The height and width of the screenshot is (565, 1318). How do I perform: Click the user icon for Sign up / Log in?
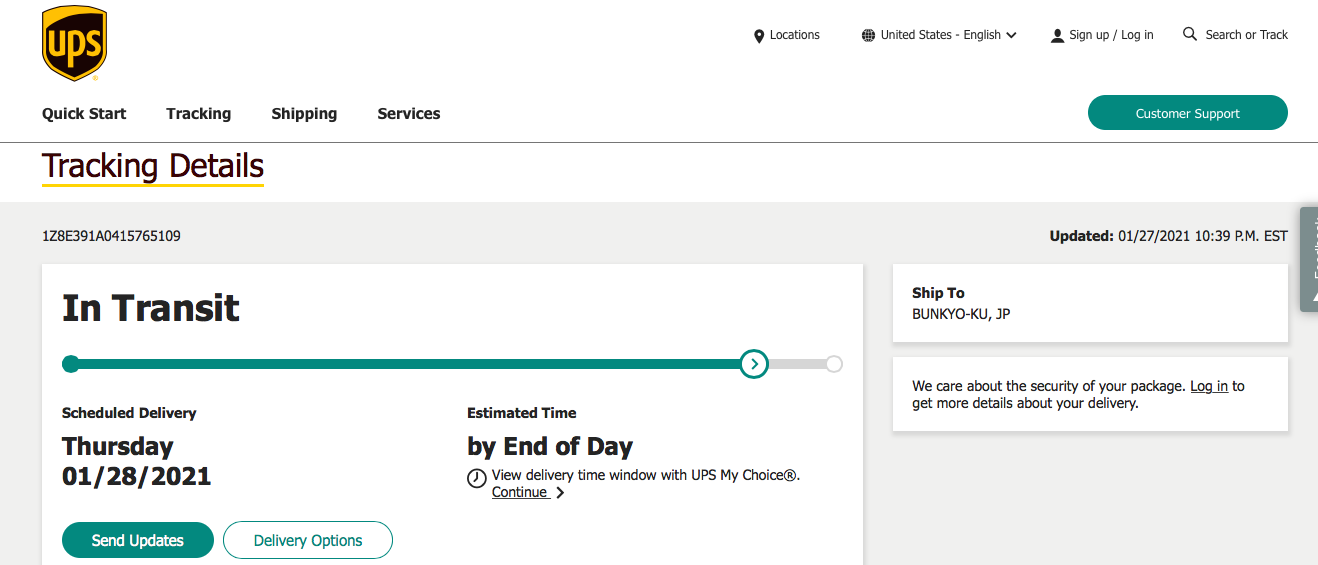pos(1057,36)
